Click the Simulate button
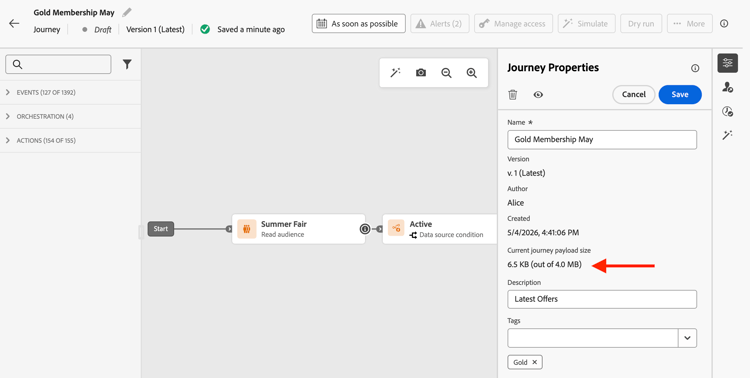 tap(586, 23)
